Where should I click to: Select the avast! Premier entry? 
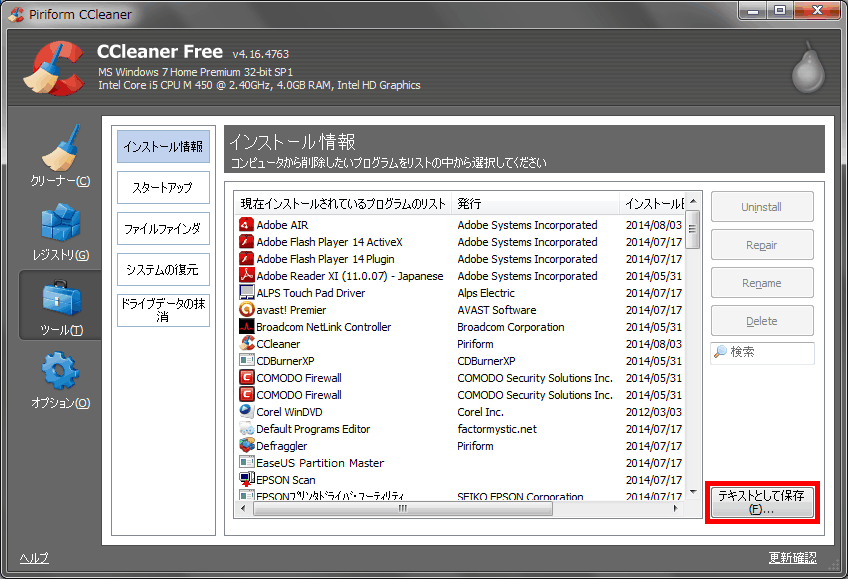point(292,310)
